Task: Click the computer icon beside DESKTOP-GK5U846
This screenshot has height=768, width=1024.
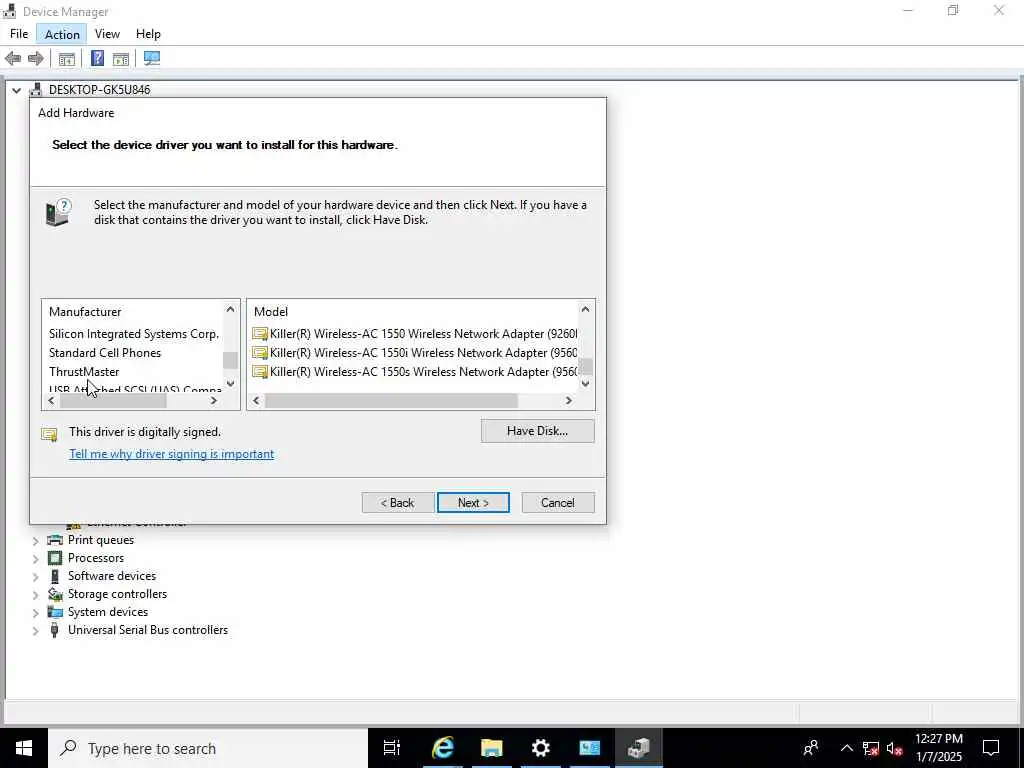Action: (x=36, y=89)
